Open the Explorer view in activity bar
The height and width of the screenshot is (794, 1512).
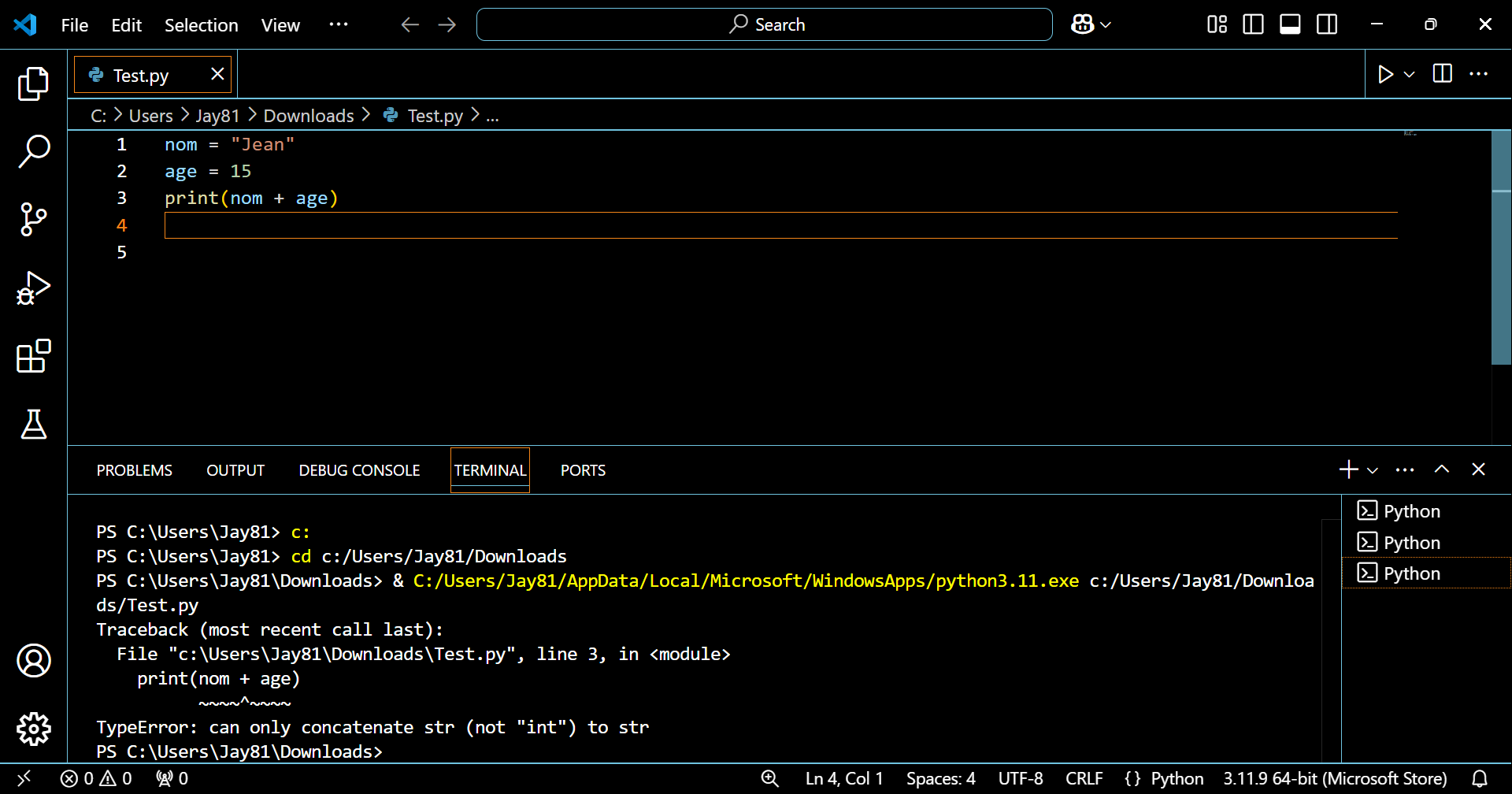(33, 83)
